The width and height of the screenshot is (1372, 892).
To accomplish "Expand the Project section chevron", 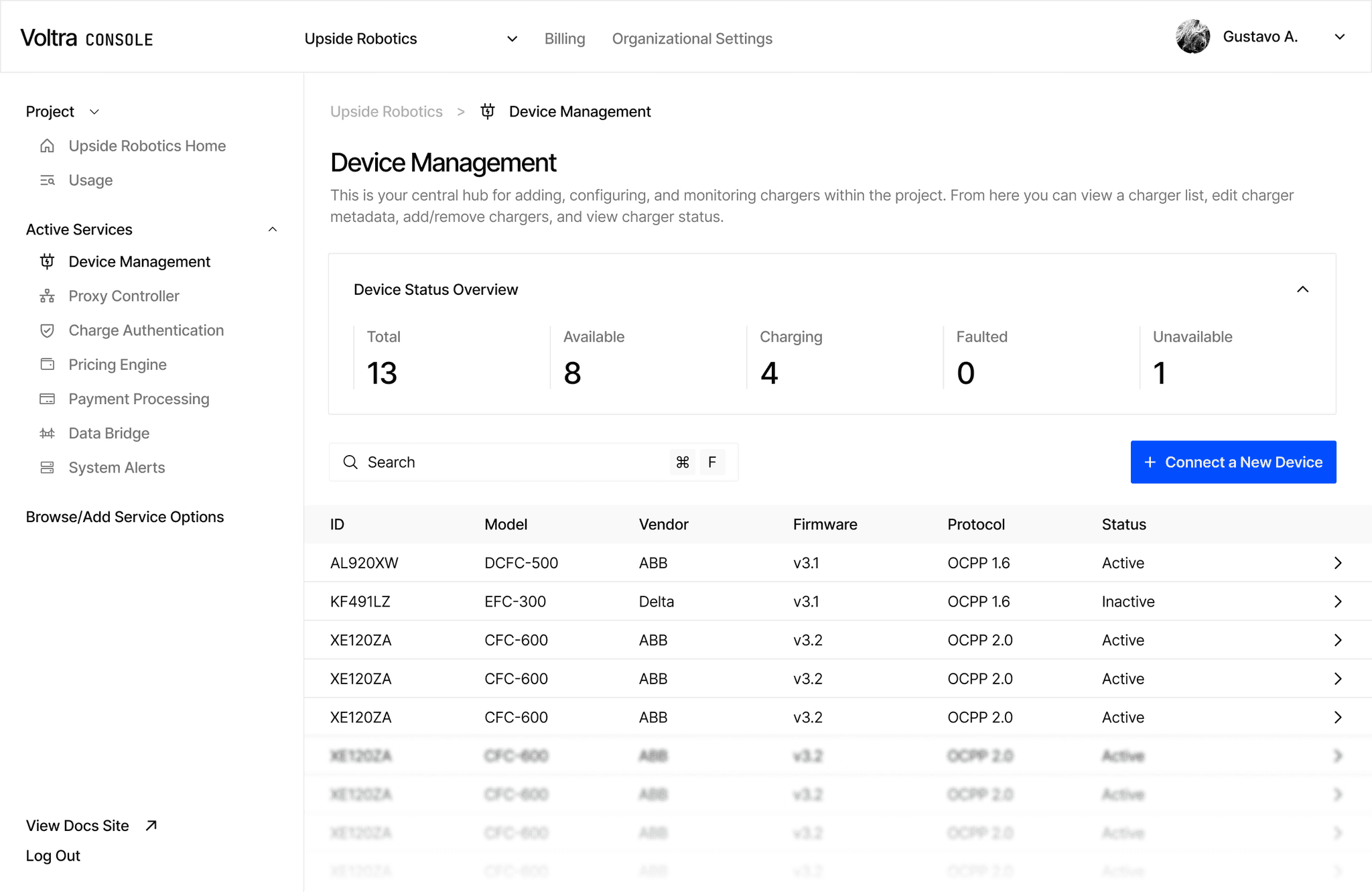I will 94,112.
